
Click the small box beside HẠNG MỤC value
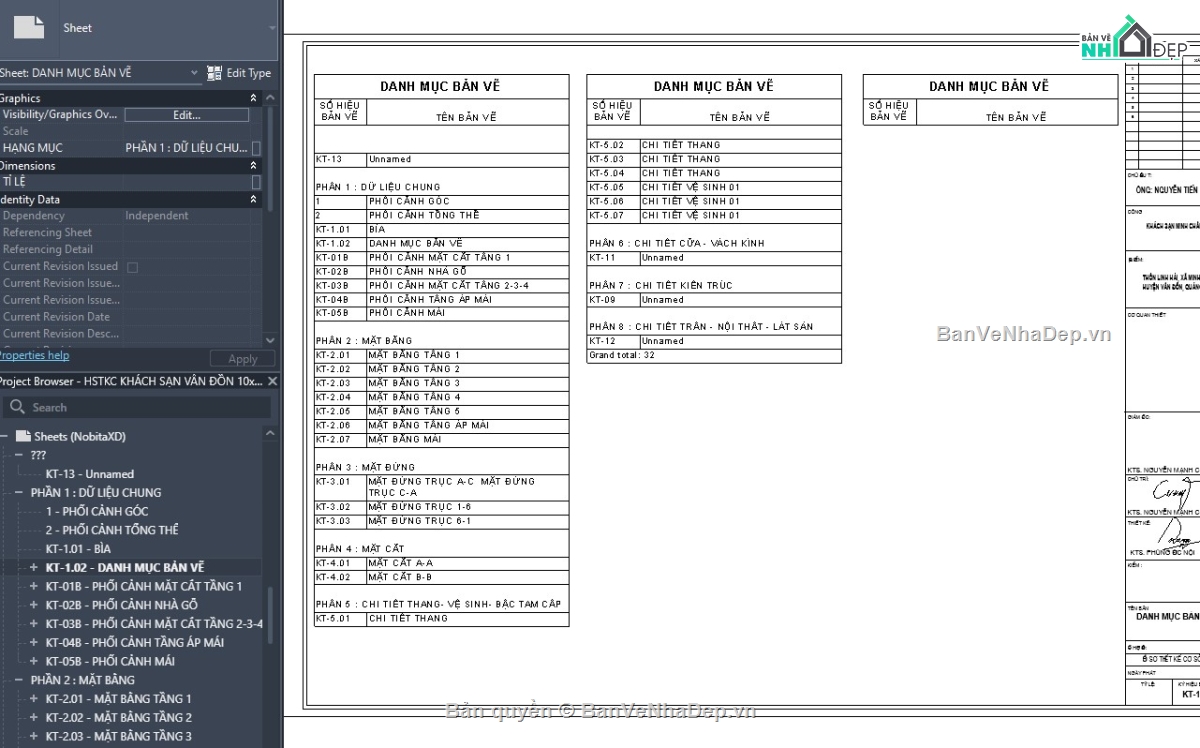point(256,148)
